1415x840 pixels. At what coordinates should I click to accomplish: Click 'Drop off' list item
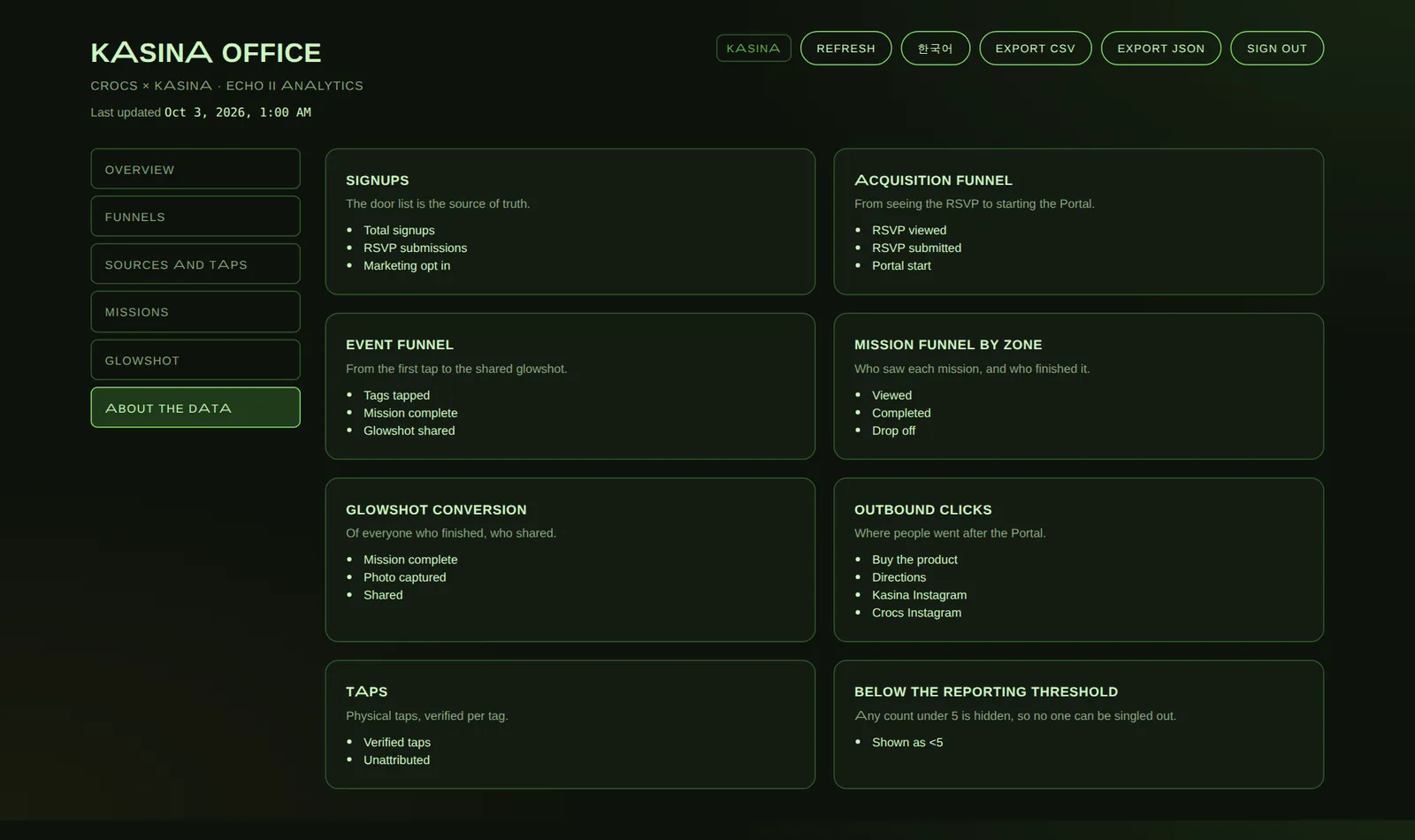point(893,431)
